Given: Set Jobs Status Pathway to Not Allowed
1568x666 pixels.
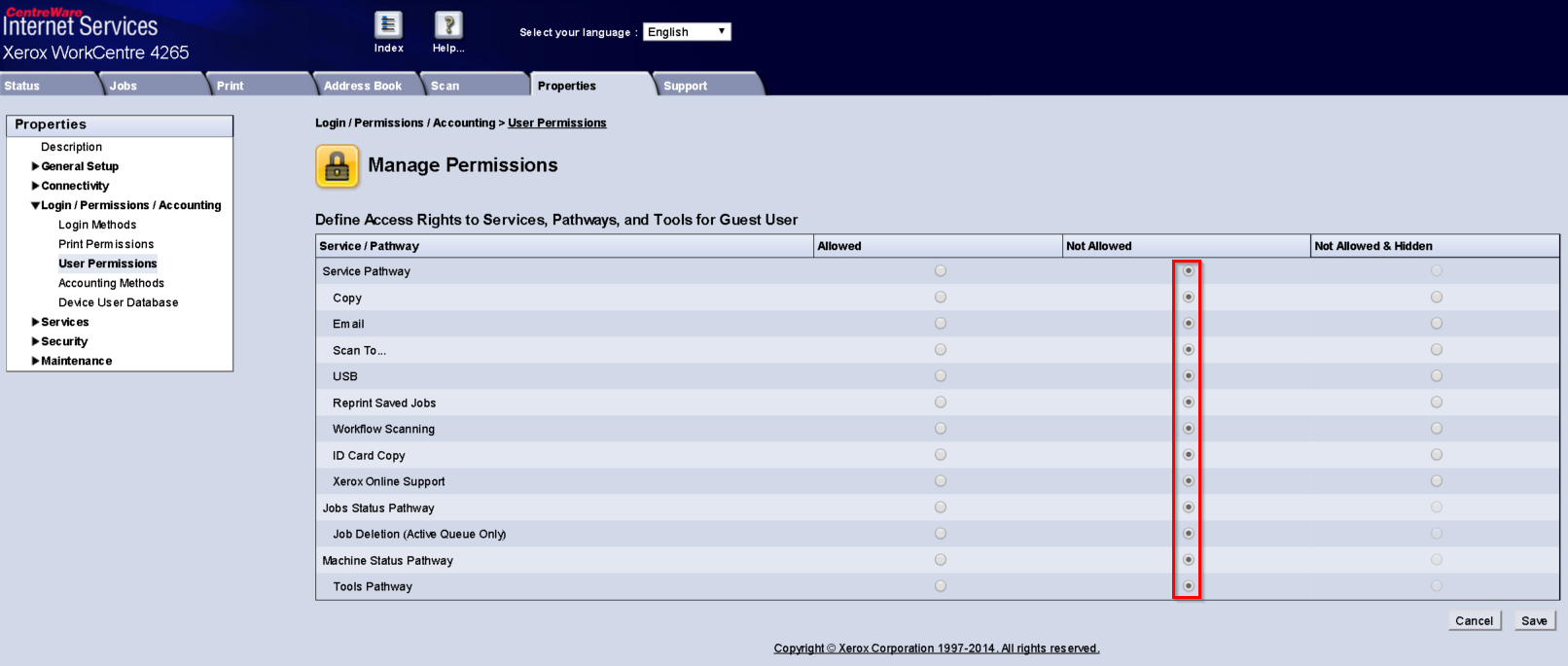Looking at the screenshot, I should (x=1189, y=508).
